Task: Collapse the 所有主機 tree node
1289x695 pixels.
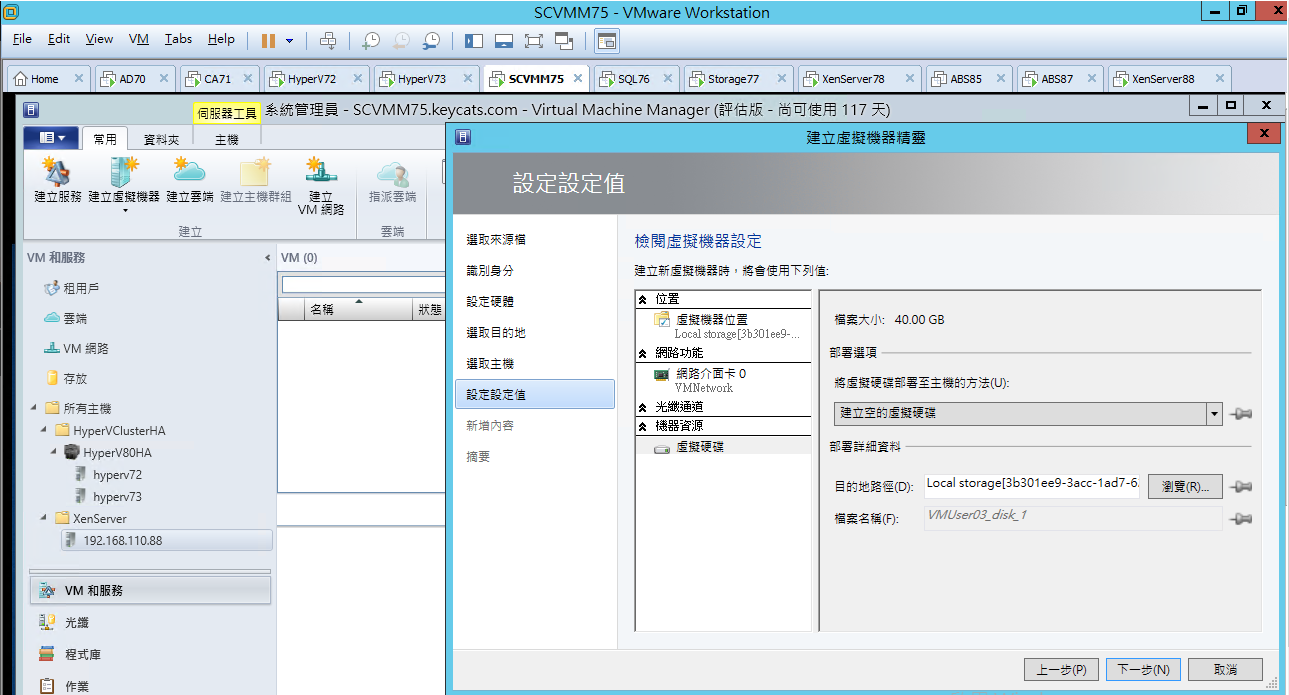Action: click(33, 407)
